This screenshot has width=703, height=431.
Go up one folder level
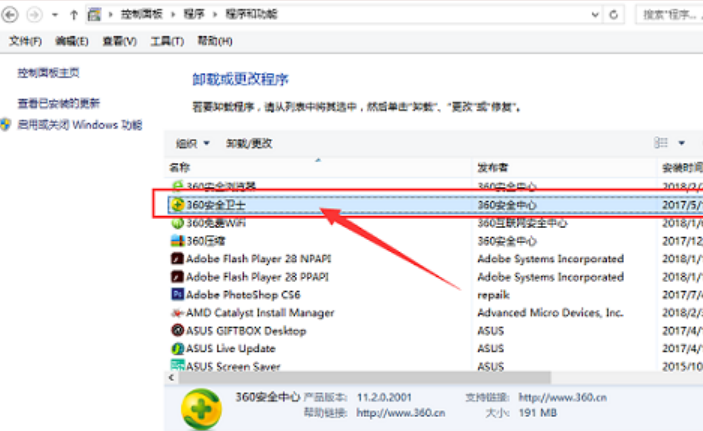(75, 16)
